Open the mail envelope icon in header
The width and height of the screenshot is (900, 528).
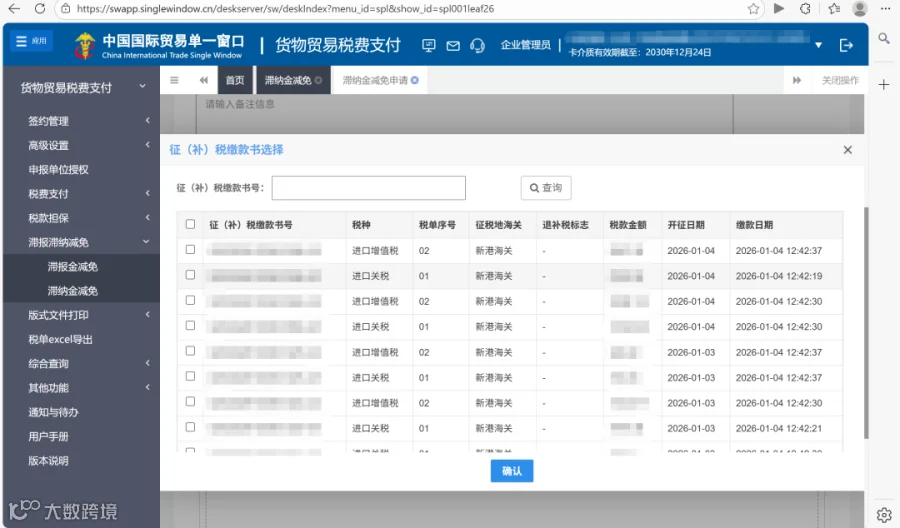453,45
